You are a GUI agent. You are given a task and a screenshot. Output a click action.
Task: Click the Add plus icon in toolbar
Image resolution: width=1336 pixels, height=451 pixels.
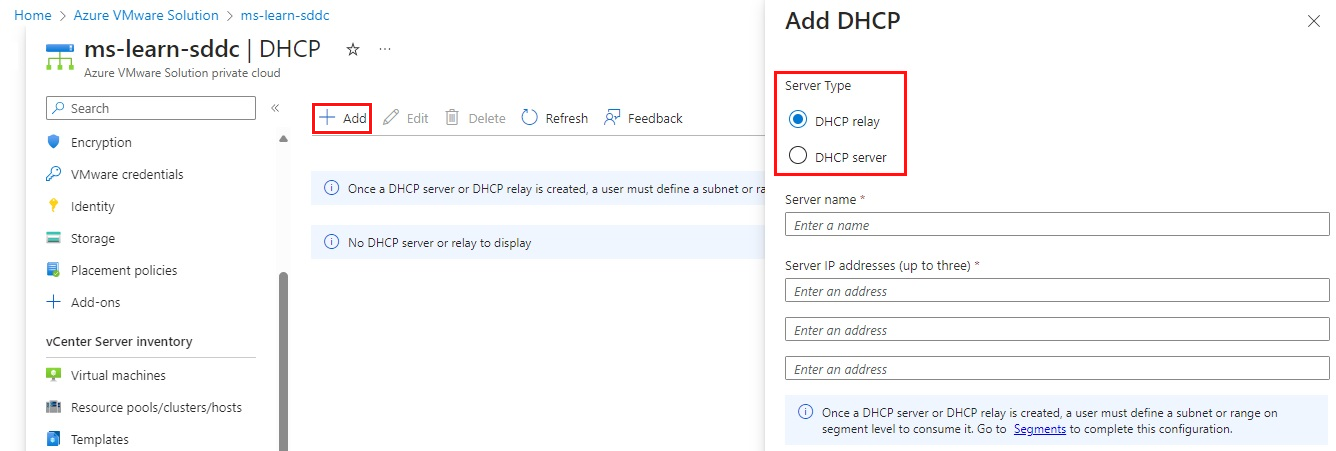click(x=327, y=118)
